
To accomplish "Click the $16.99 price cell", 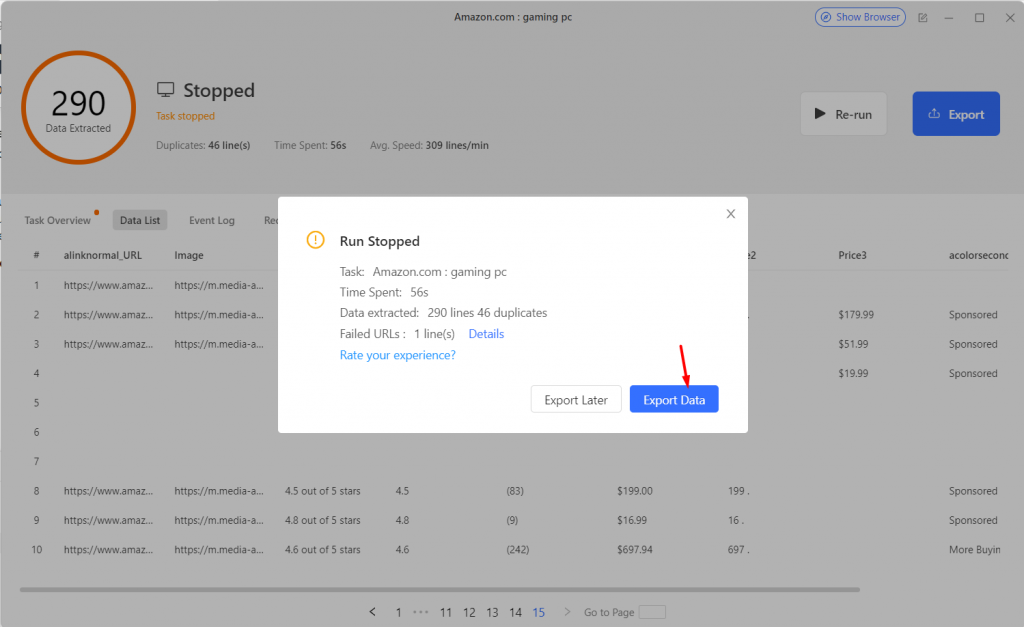I will (632, 521).
